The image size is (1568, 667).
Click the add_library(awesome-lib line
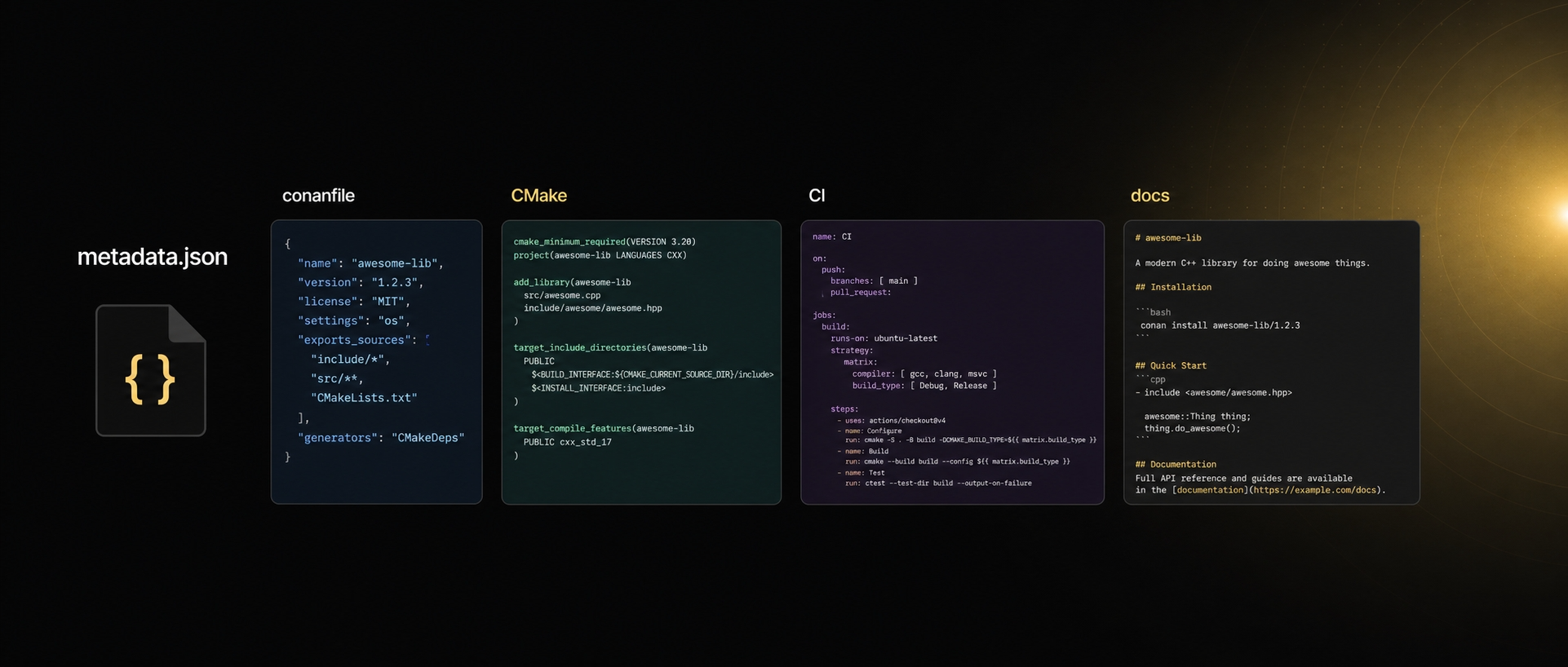tap(572, 282)
